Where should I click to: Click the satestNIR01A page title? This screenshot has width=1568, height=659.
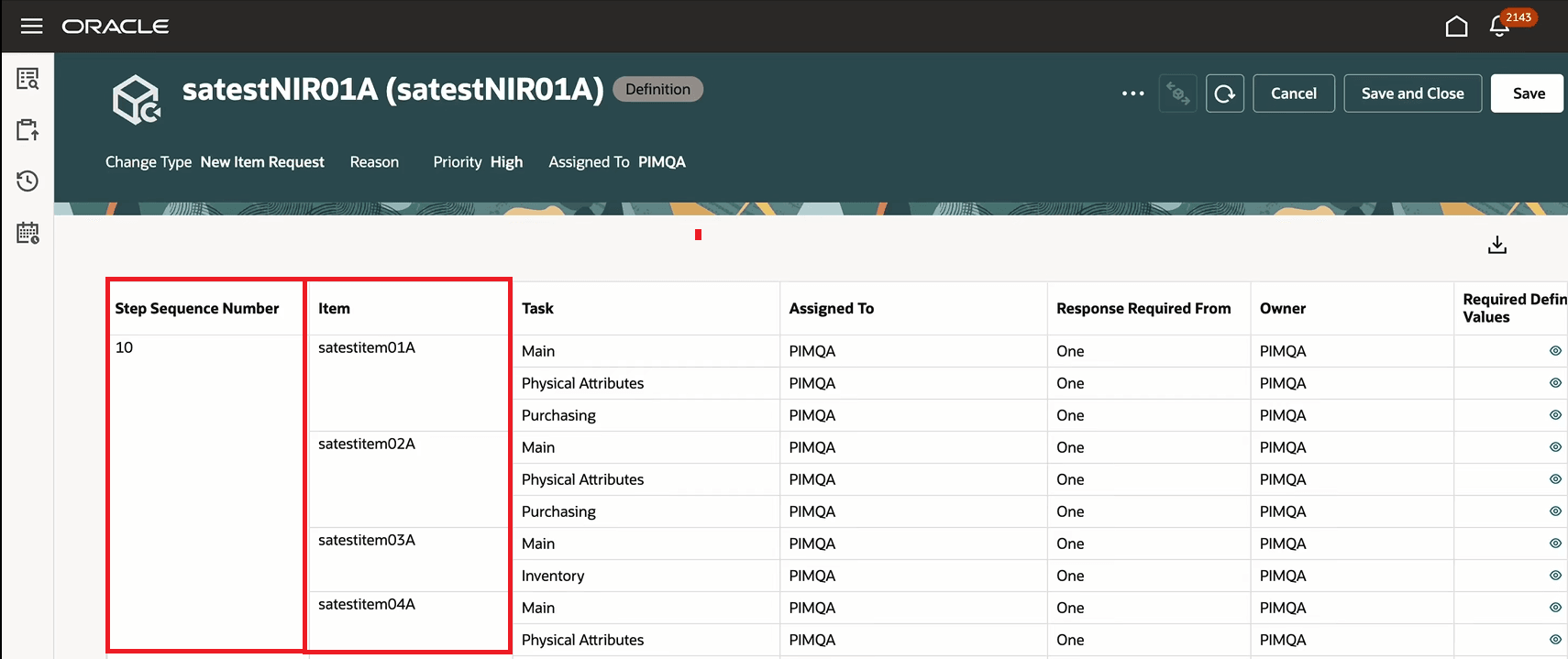pos(392,89)
